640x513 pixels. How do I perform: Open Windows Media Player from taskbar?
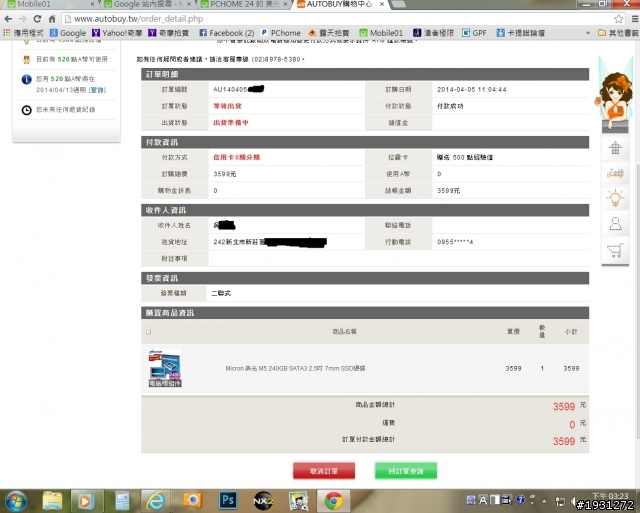tap(85, 501)
